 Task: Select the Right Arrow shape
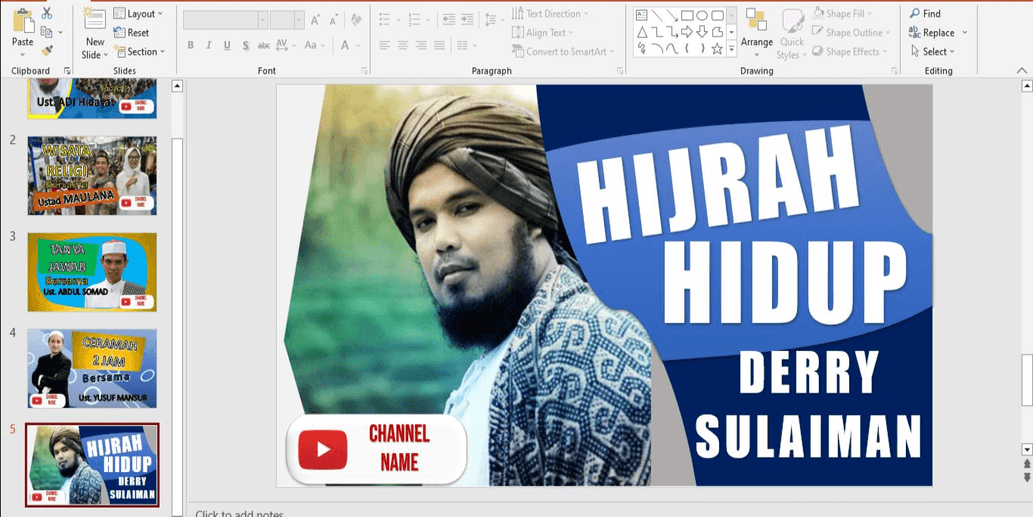[687, 32]
